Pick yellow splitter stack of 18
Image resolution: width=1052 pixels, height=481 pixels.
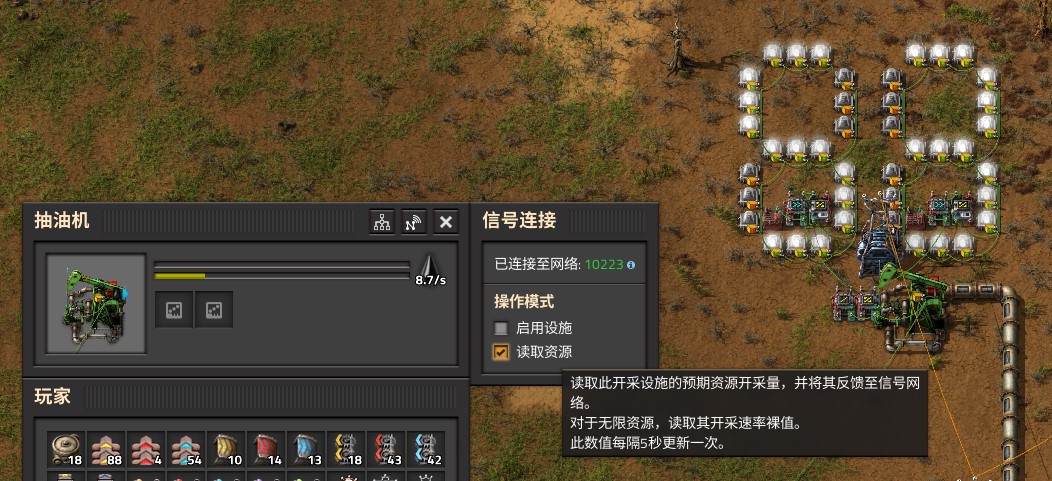click(x=346, y=449)
